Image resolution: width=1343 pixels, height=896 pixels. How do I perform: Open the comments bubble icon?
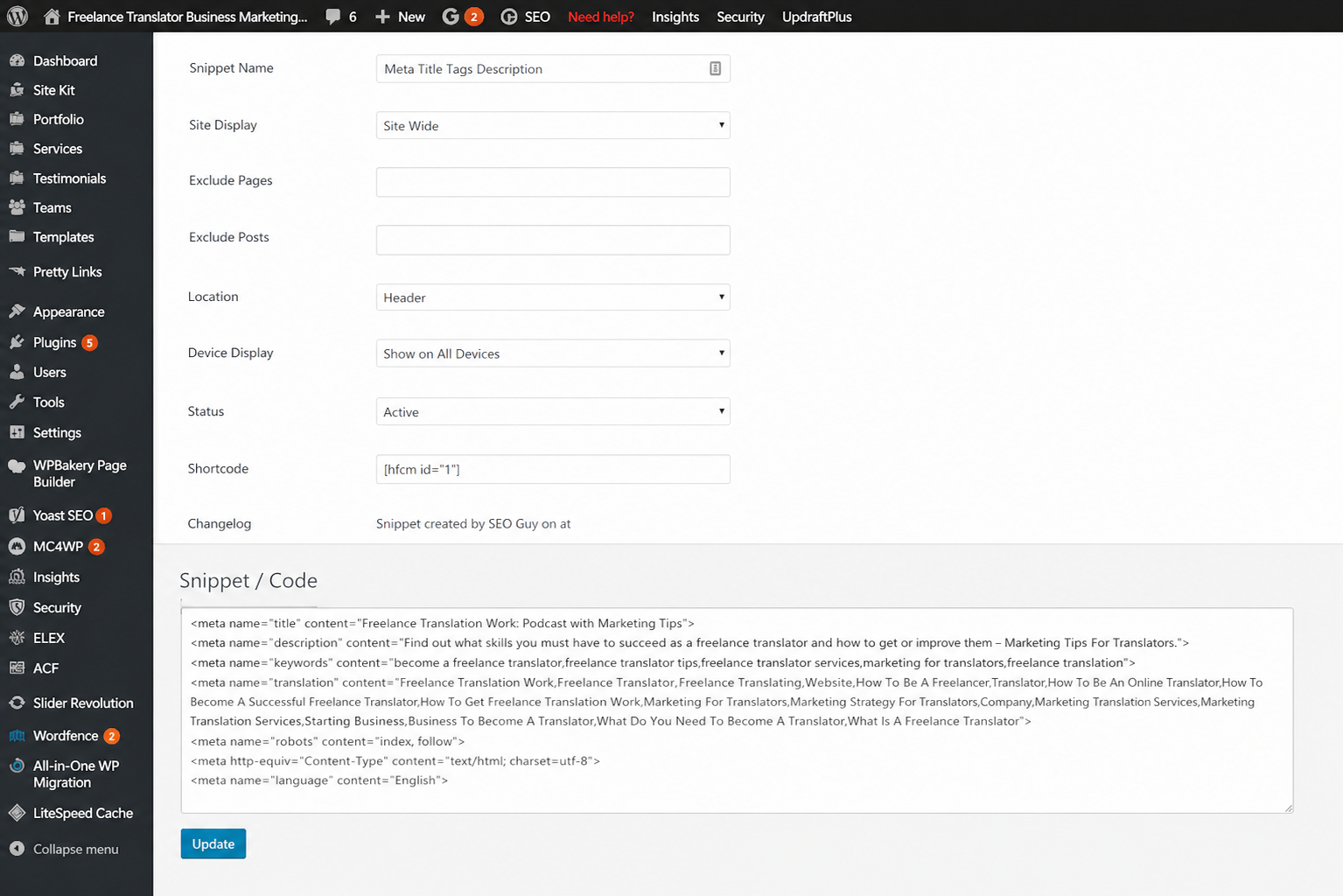(x=332, y=17)
